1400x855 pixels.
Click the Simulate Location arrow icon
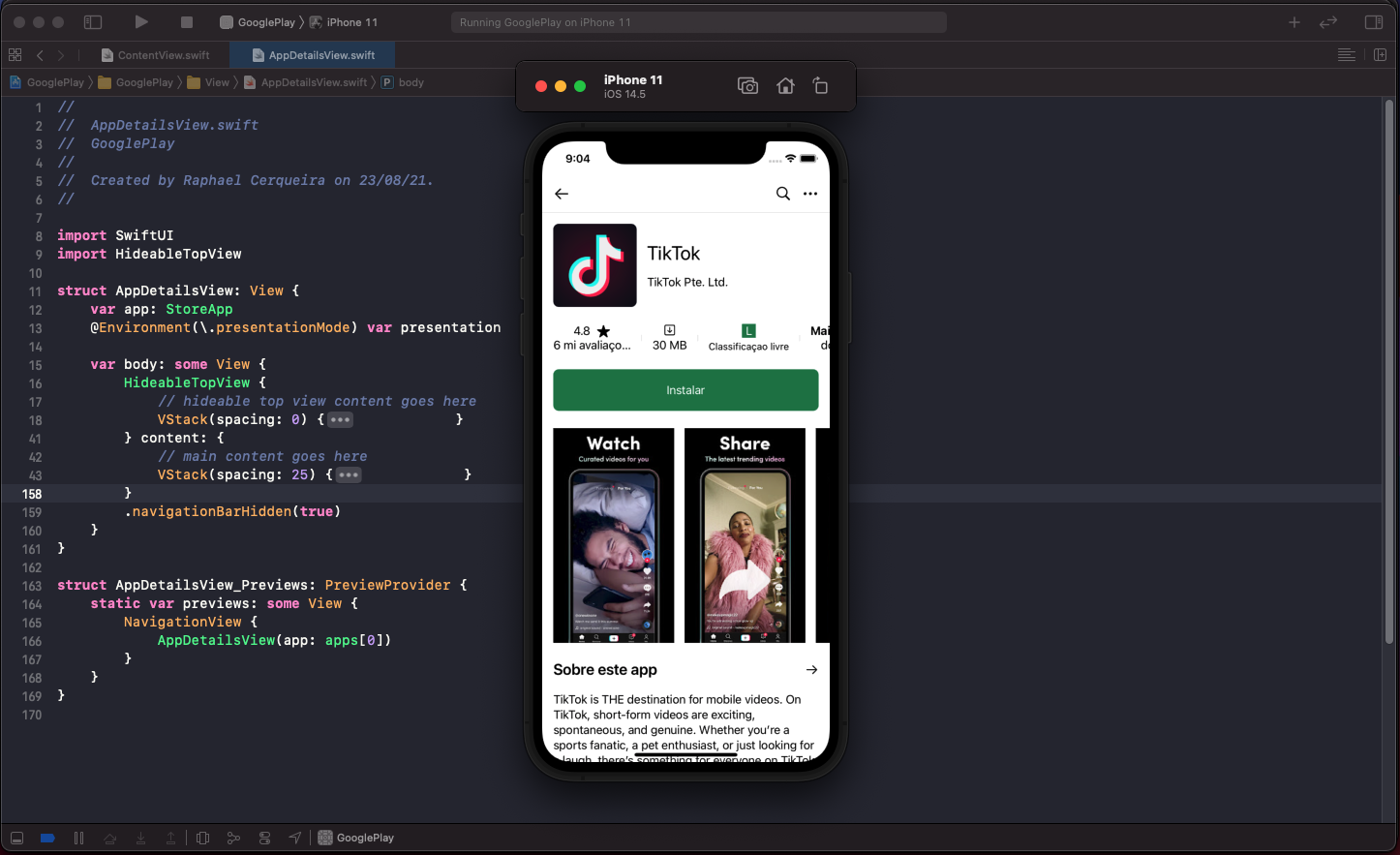(x=295, y=838)
